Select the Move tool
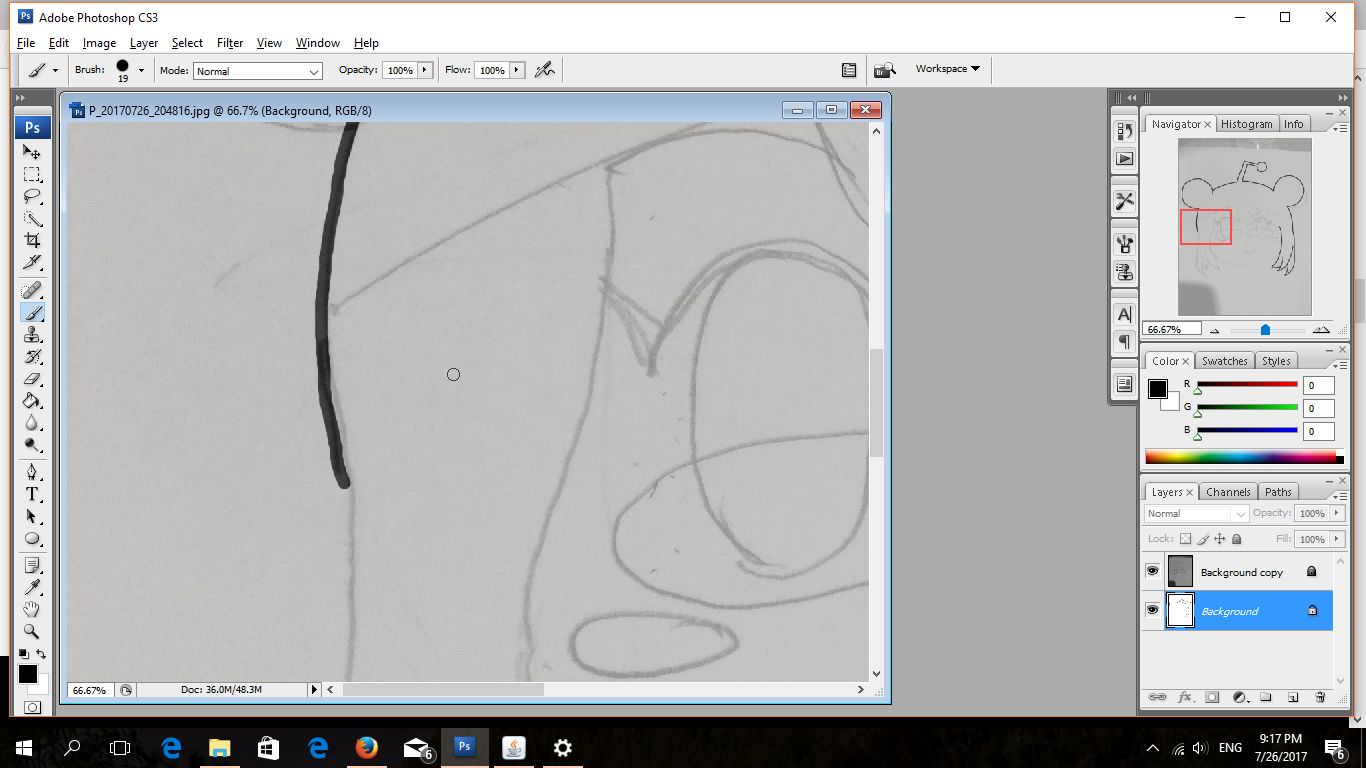The height and width of the screenshot is (768, 1366). (x=32, y=152)
